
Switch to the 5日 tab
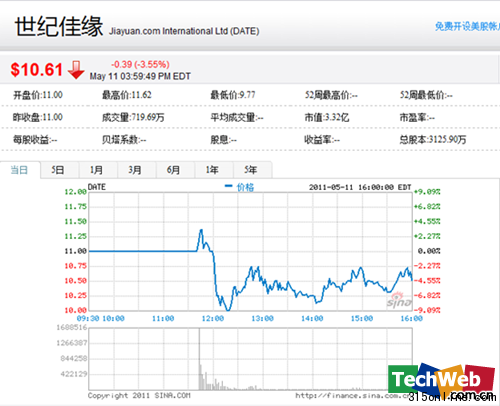tap(58, 170)
